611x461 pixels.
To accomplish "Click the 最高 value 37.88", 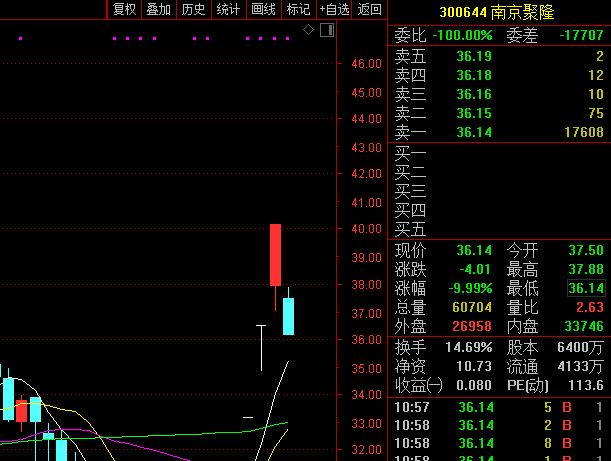I will pos(586,269).
